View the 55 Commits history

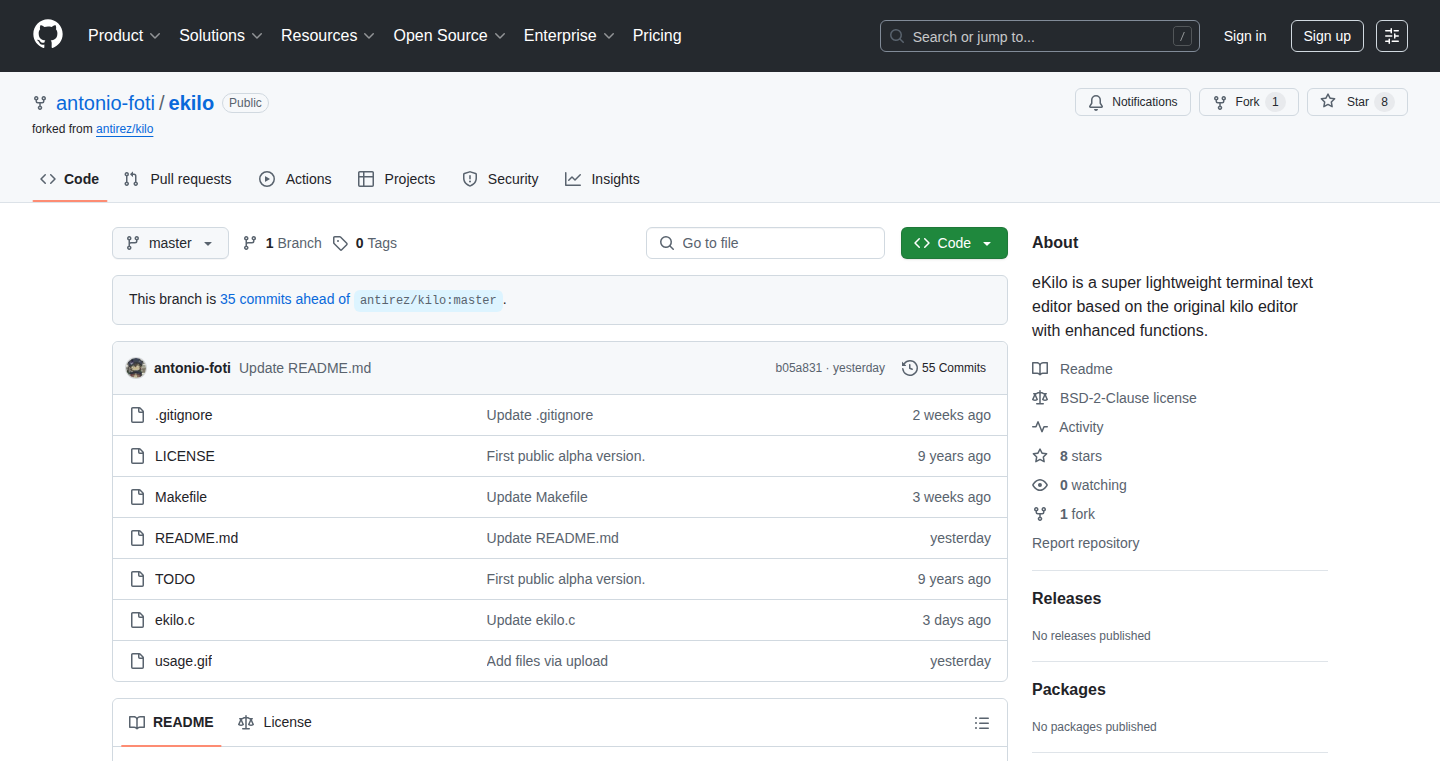944,368
